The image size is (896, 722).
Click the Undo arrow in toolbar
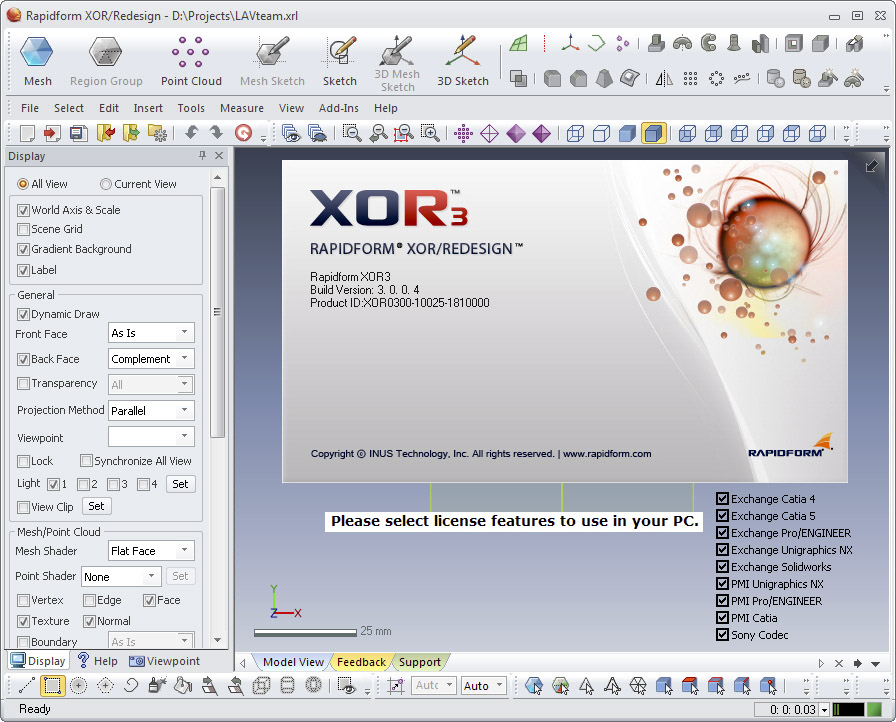(x=191, y=133)
